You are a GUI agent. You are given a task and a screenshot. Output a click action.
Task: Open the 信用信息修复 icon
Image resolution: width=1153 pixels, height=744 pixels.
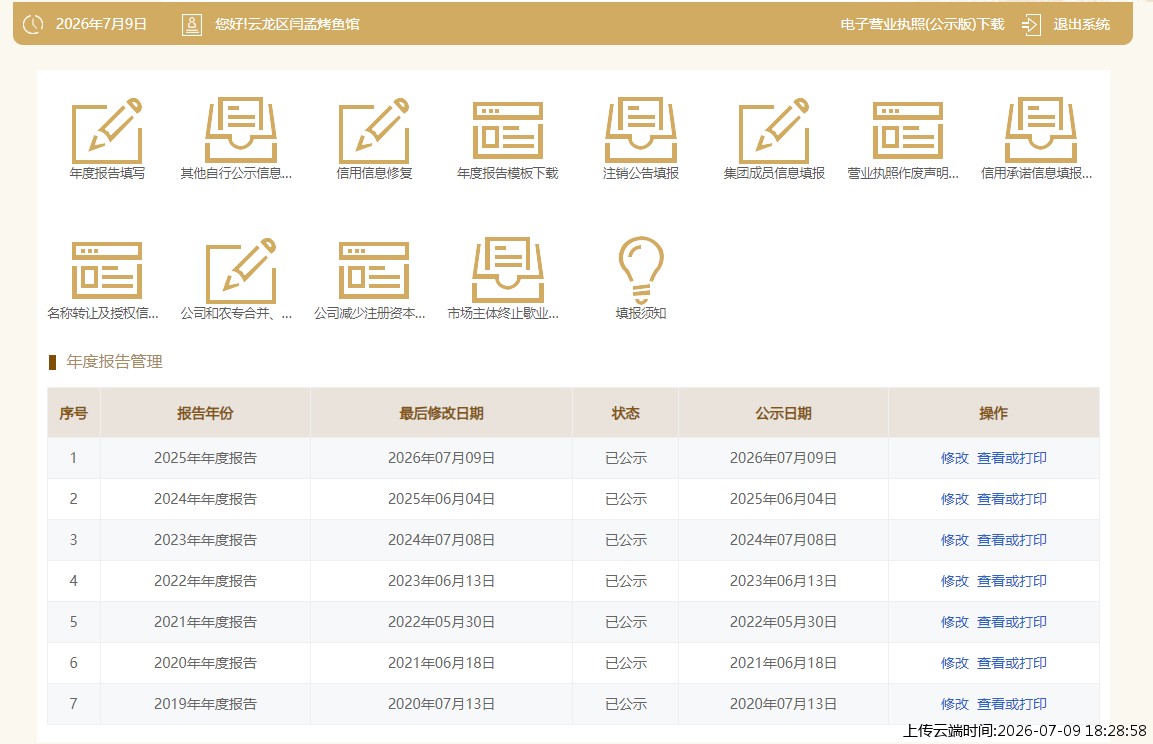pos(374,131)
